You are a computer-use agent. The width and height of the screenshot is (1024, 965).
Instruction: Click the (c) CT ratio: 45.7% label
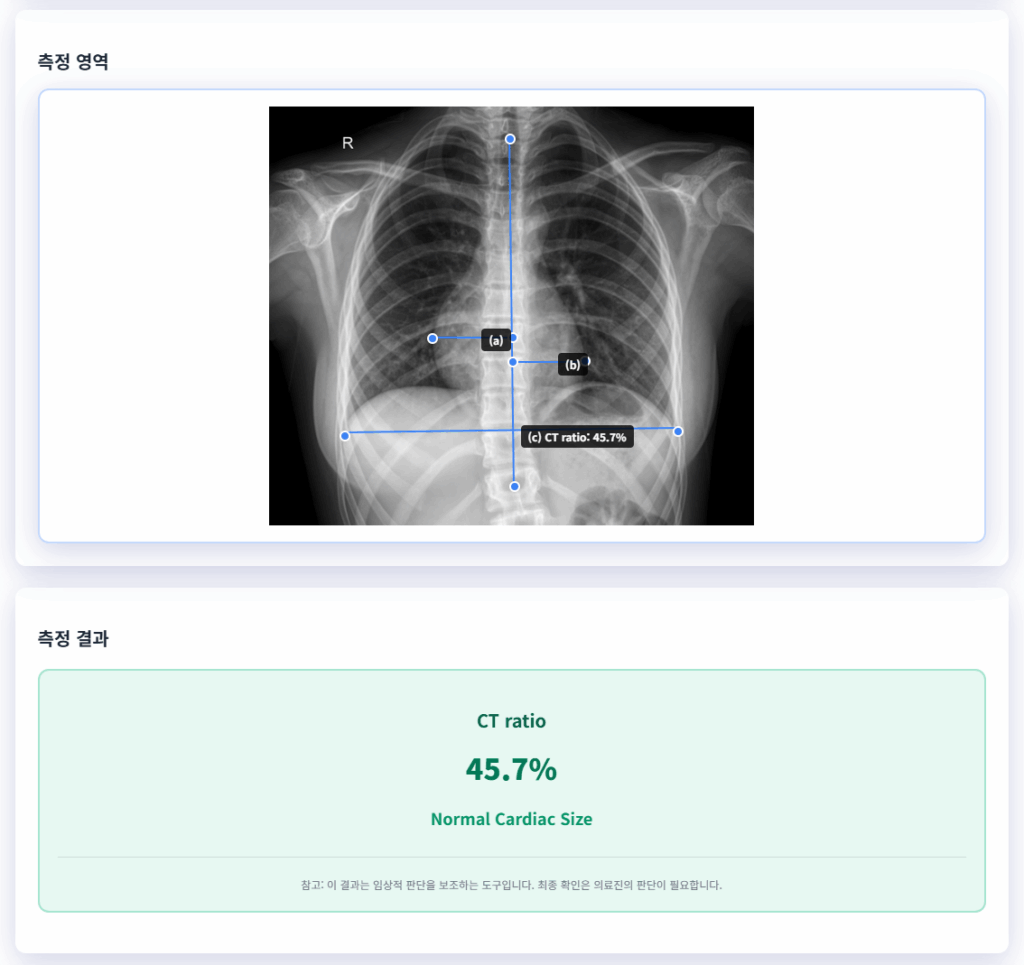tap(577, 437)
